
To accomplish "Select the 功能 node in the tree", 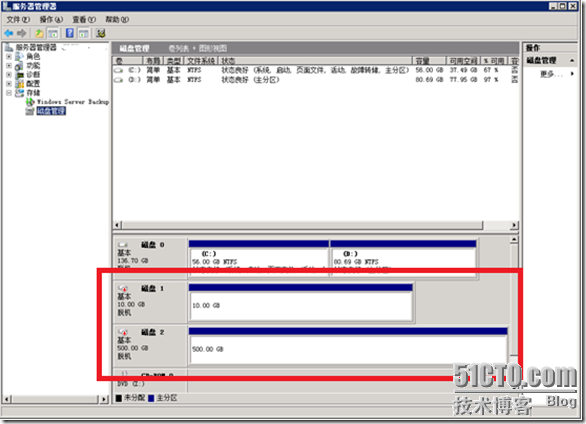I will point(33,65).
